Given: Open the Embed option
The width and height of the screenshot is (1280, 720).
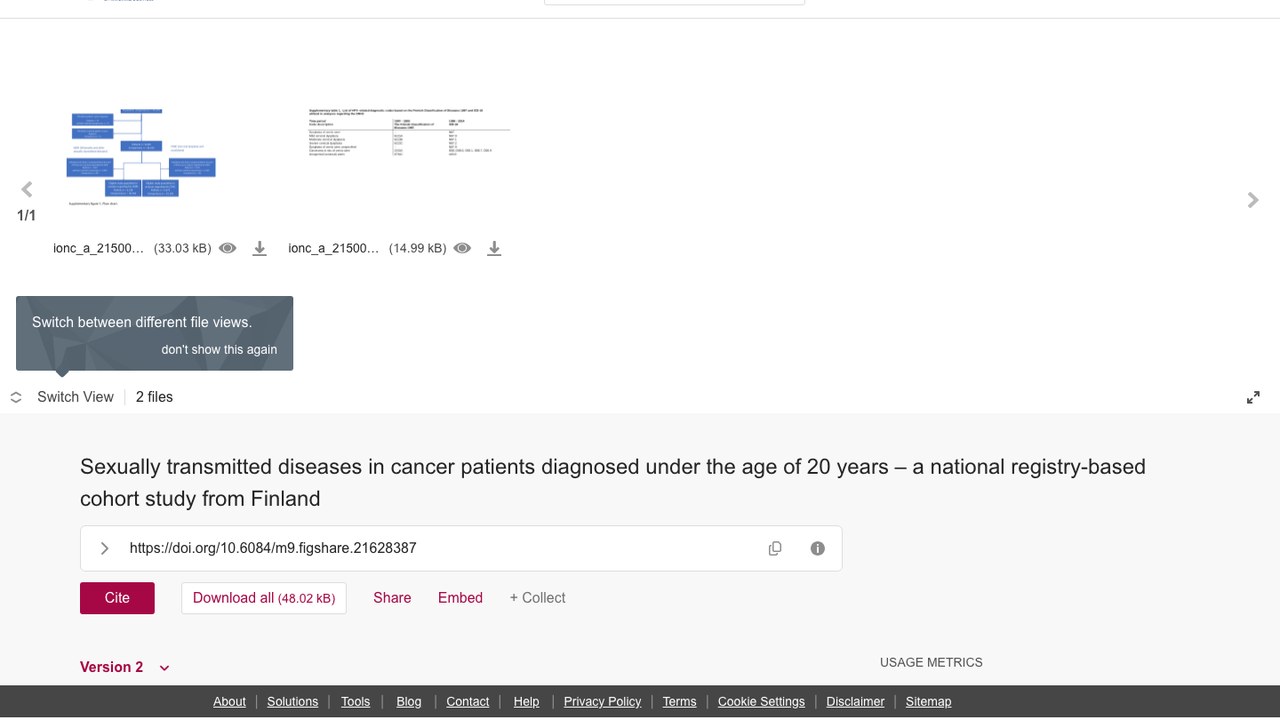Looking at the screenshot, I should [x=460, y=598].
